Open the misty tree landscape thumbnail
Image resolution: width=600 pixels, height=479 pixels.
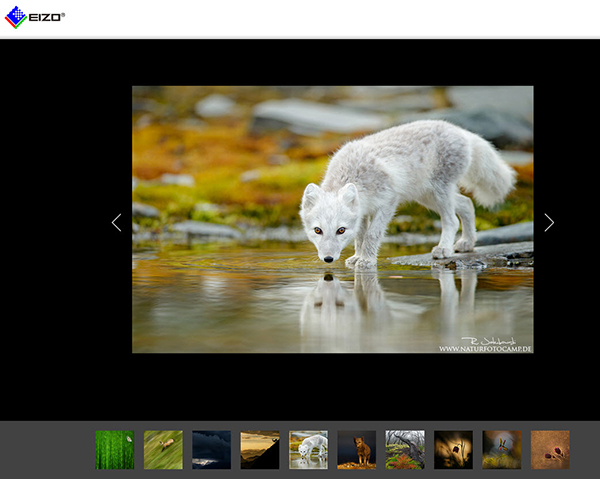(x=405, y=450)
